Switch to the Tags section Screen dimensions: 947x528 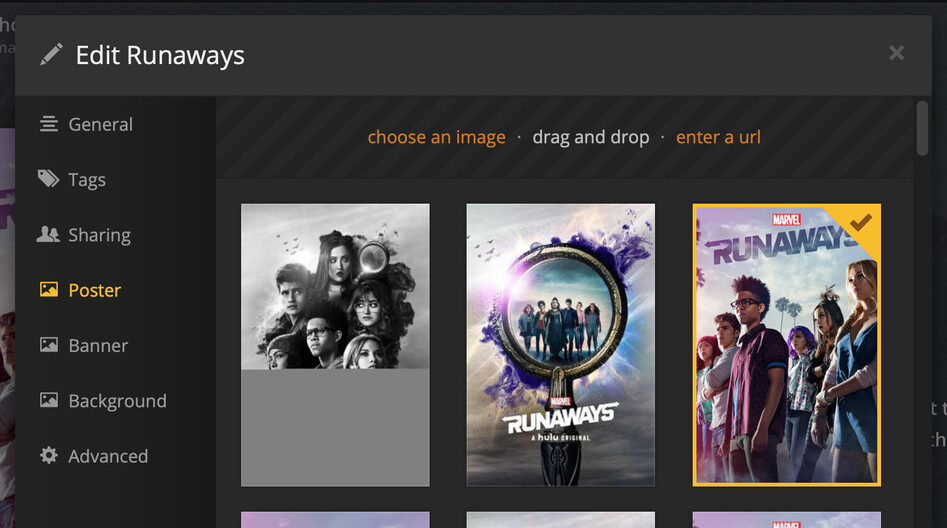[87, 180]
